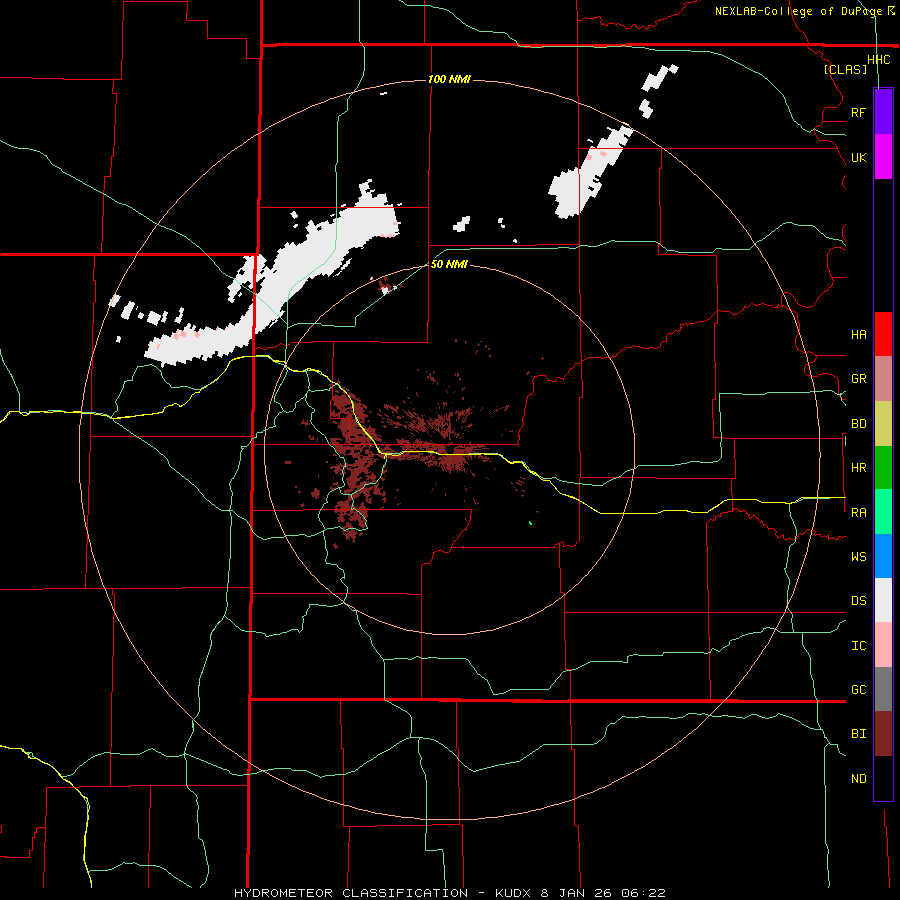
Task: Click the WS blue legend swatch
Action: [883, 556]
